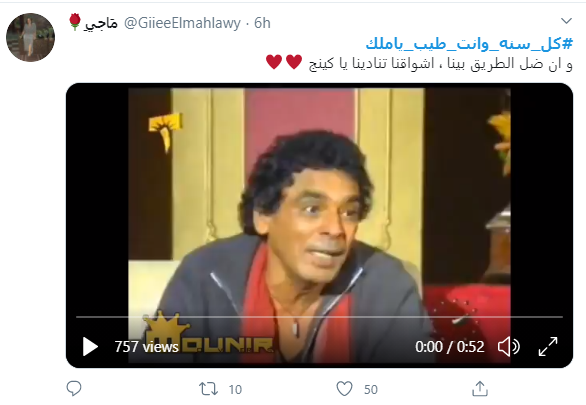Open the blue Arabic hashtag link

469,44
